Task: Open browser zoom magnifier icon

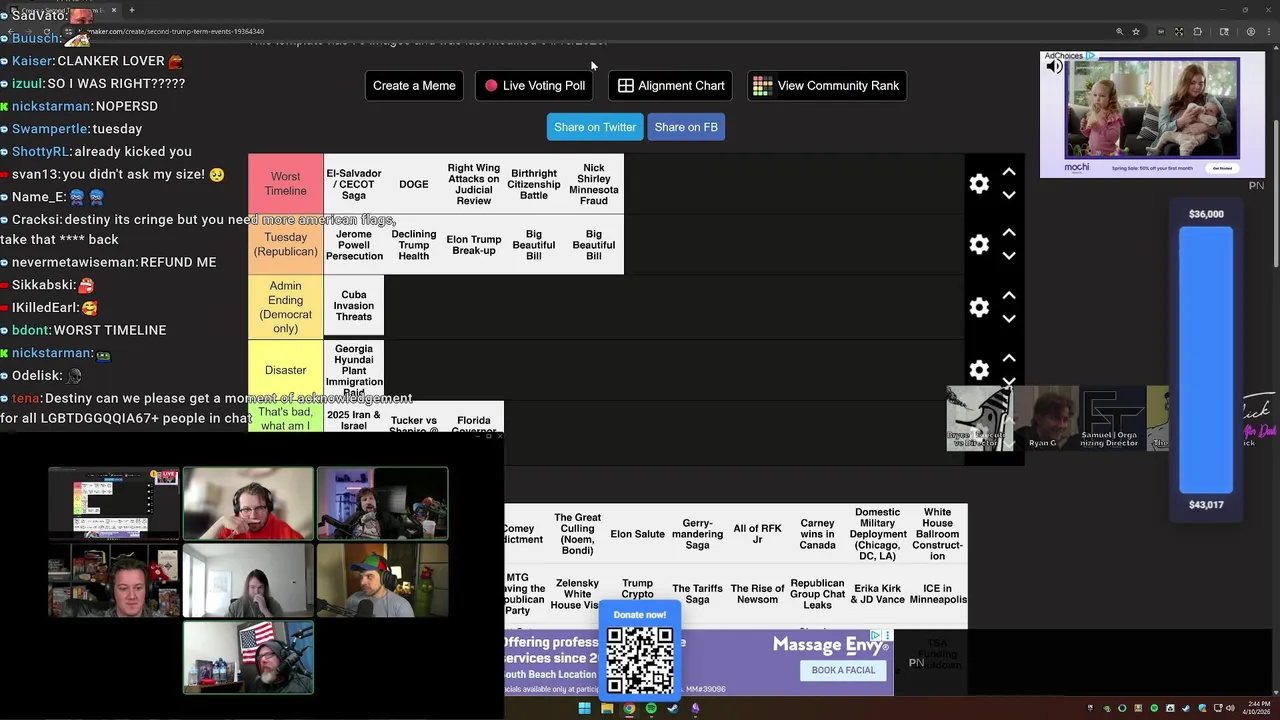Action: click(x=1120, y=31)
